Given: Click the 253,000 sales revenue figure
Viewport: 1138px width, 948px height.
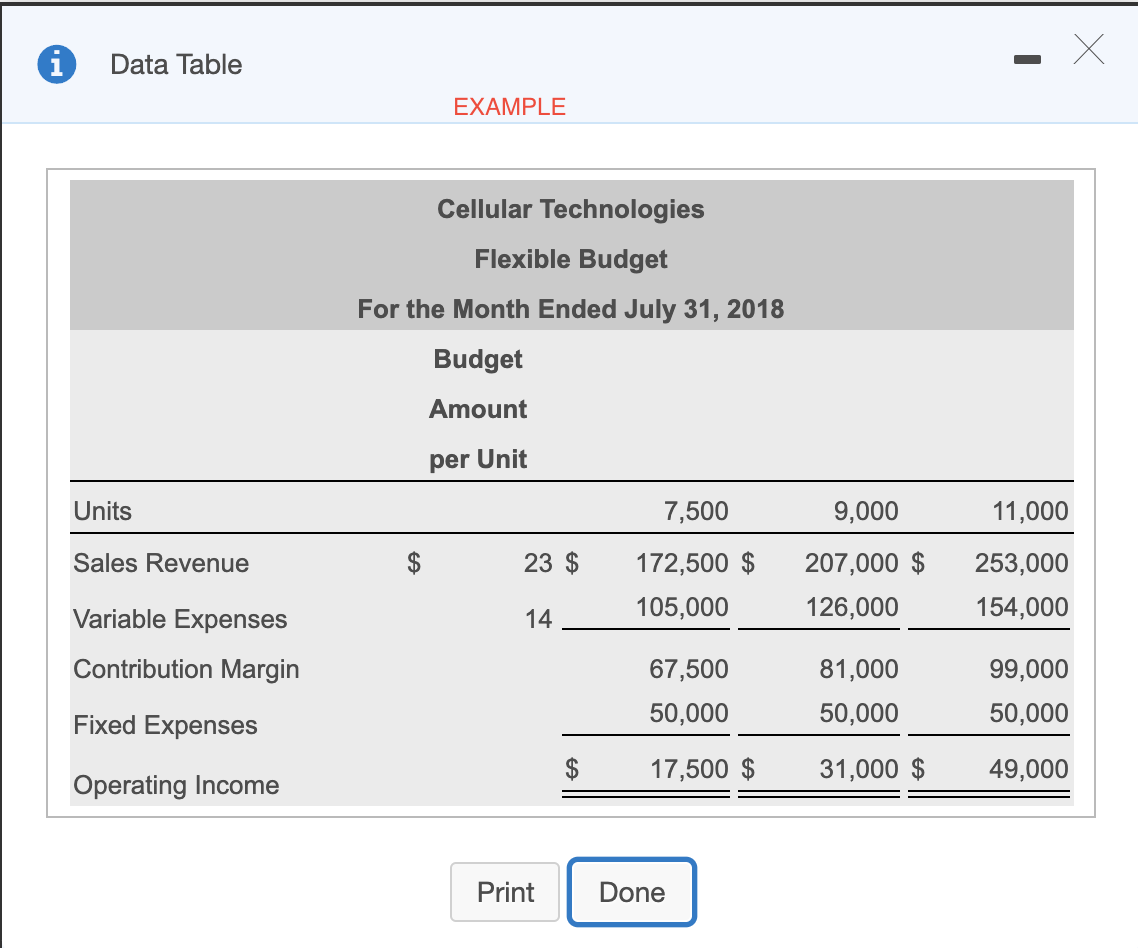Looking at the screenshot, I should click(1021, 563).
